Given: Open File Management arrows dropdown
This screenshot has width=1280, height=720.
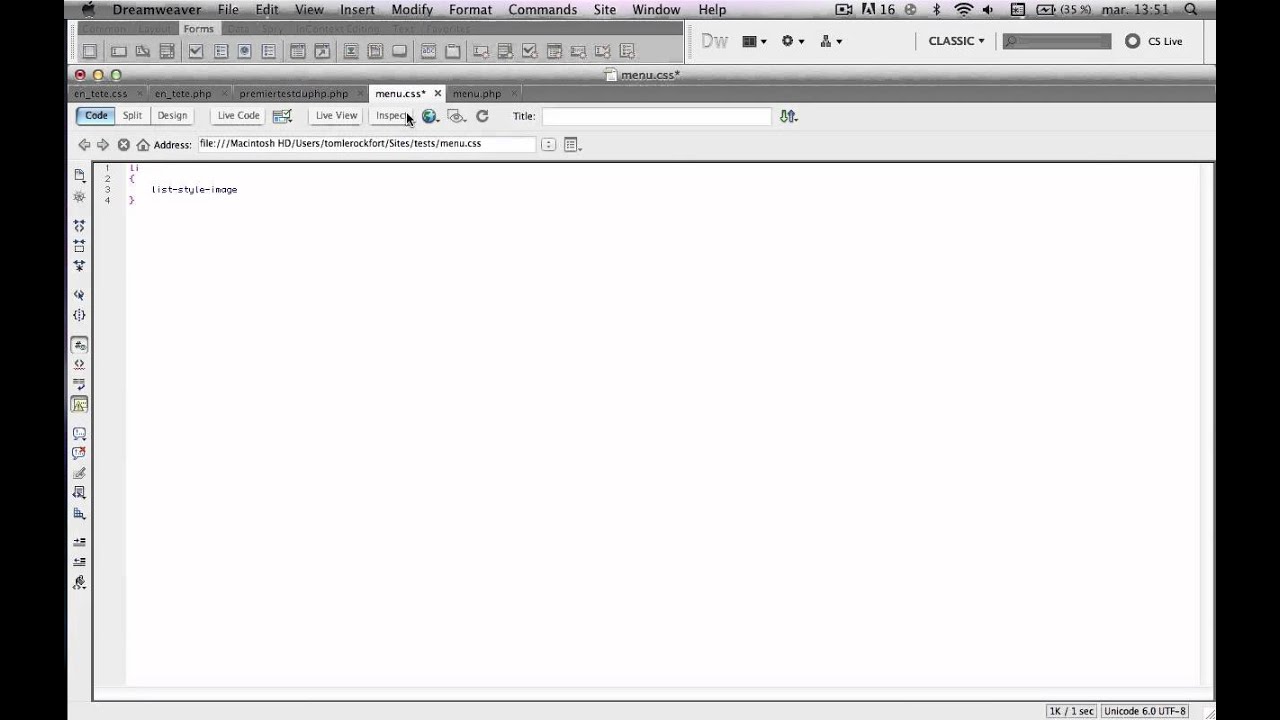Looking at the screenshot, I should coord(789,116).
